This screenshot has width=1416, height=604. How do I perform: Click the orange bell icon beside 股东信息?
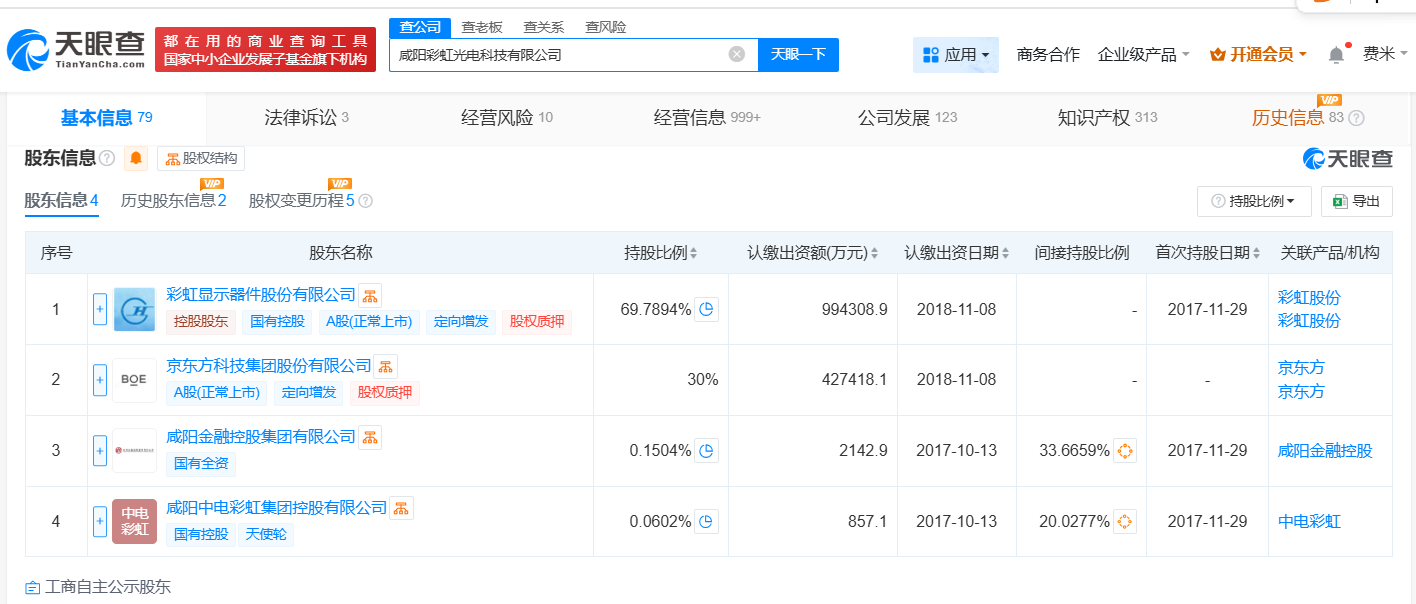point(135,158)
